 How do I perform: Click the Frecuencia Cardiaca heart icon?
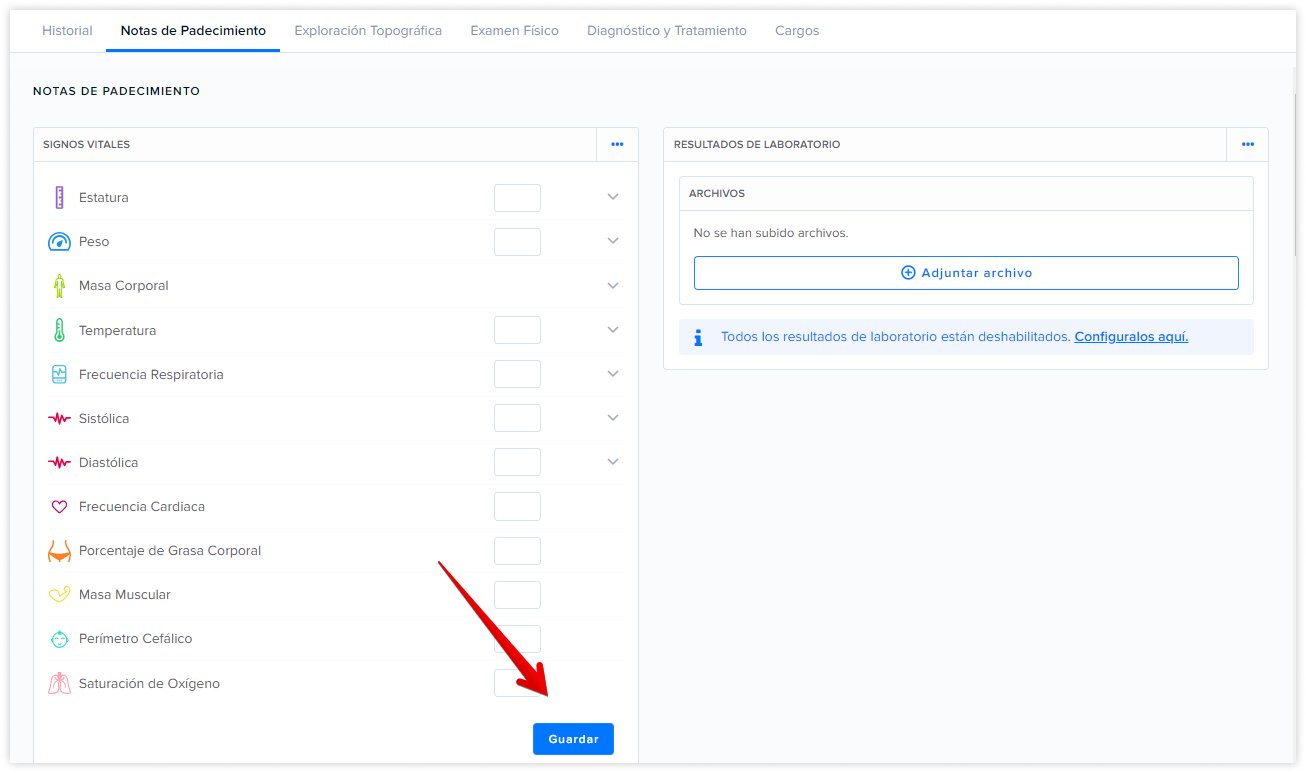pyautogui.click(x=59, y=507)
